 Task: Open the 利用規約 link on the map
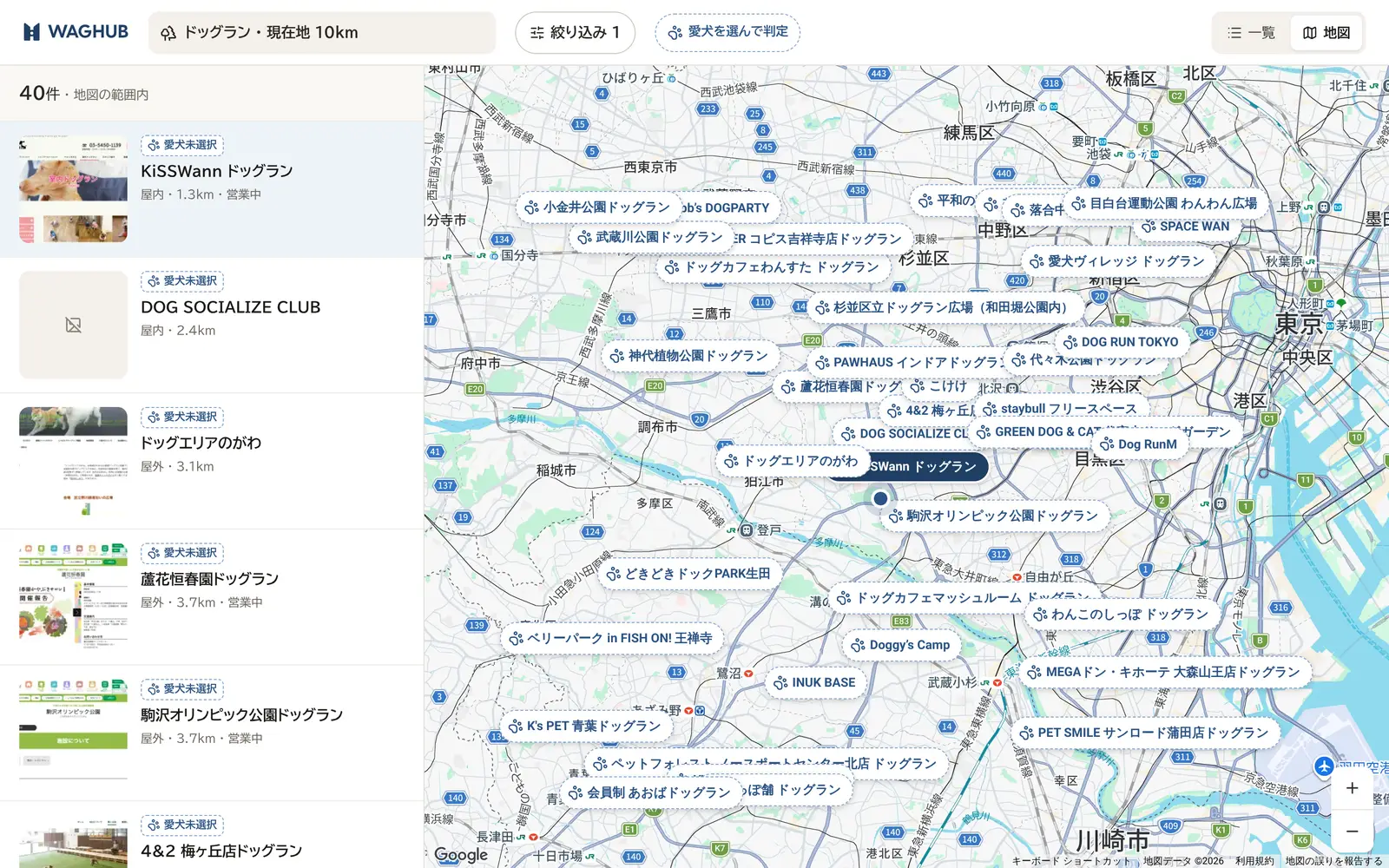click(x=1254, y=861)
